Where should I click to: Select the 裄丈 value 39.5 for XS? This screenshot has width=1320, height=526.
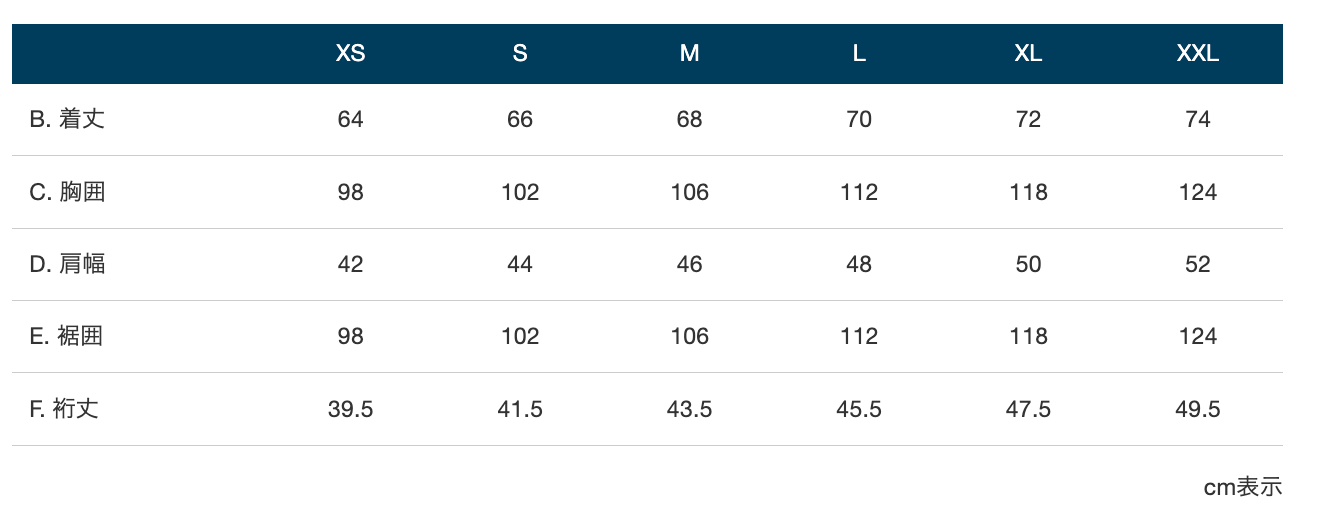pos(350,409)
